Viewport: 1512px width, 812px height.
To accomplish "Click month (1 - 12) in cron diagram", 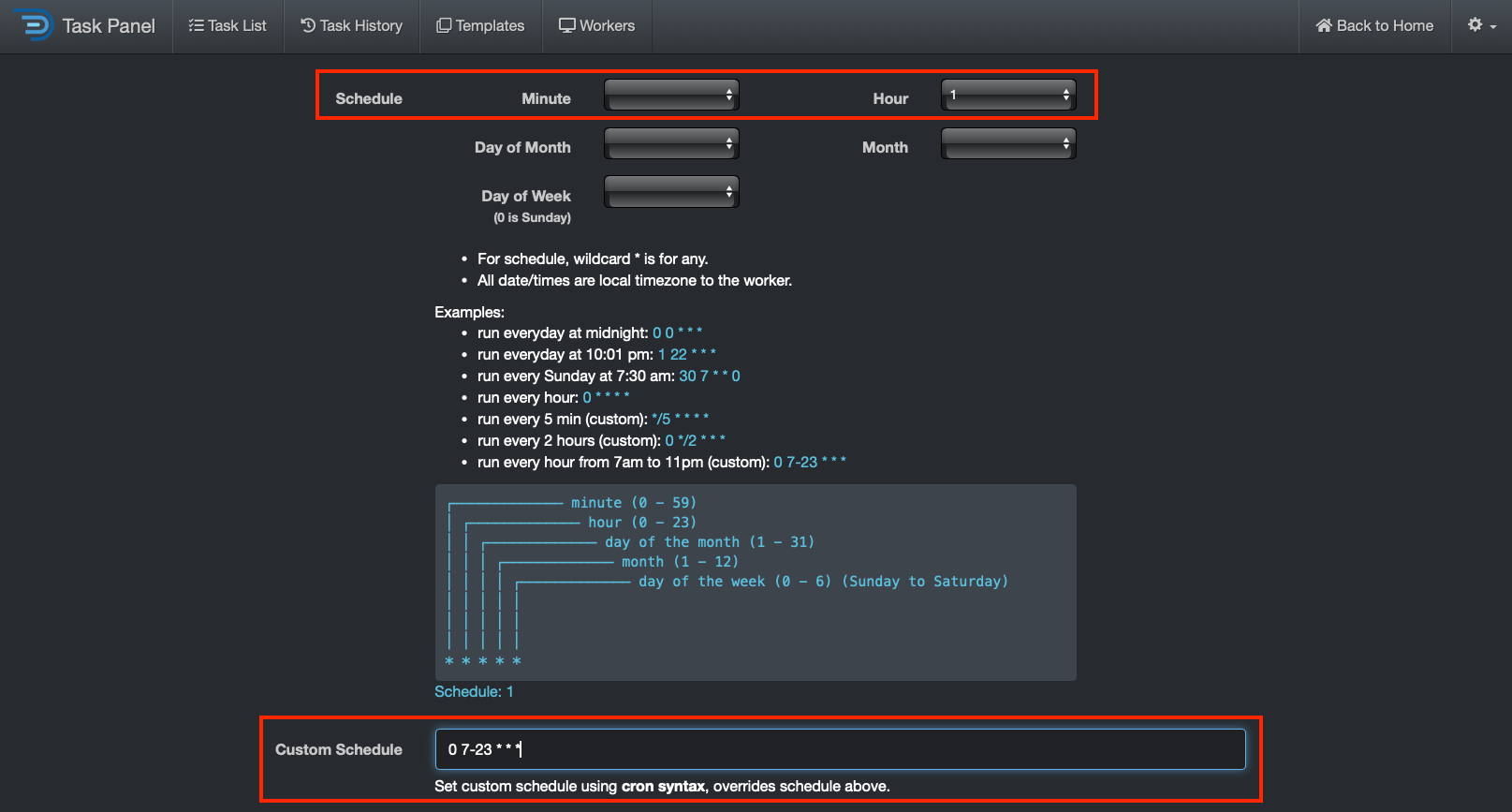I will [x=681, y=562].
